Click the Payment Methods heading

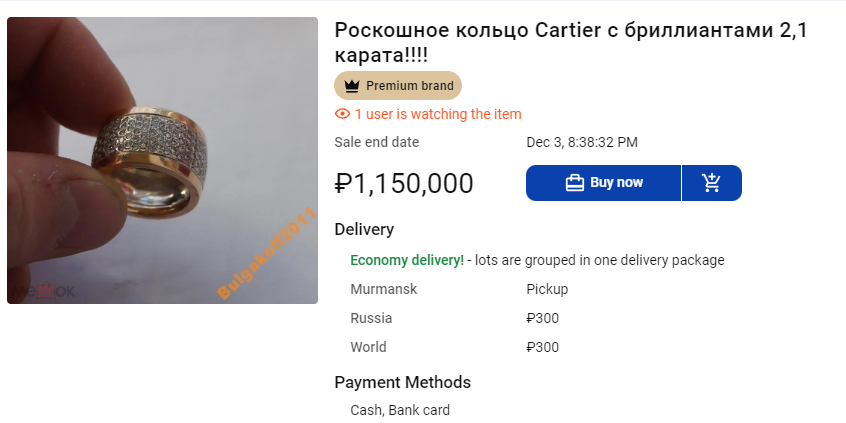tap(402, 382)
